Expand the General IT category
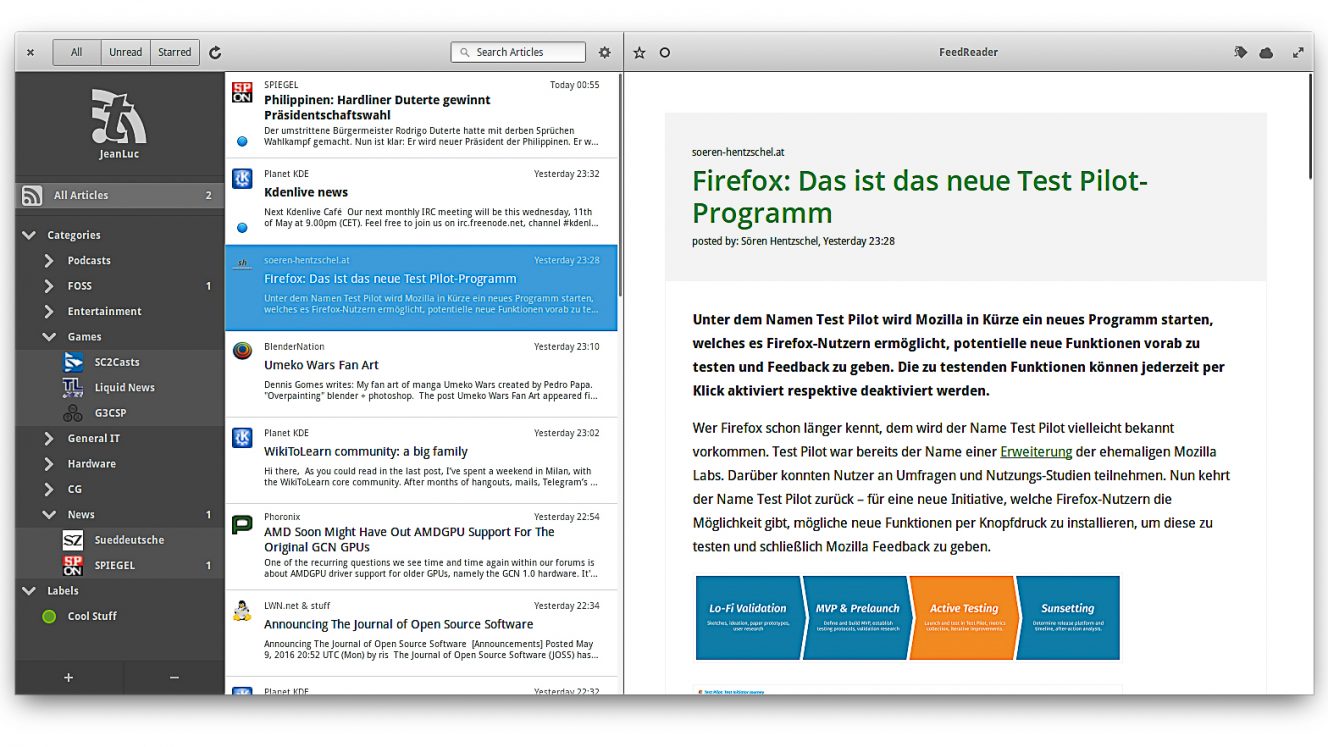 [49, 438]
